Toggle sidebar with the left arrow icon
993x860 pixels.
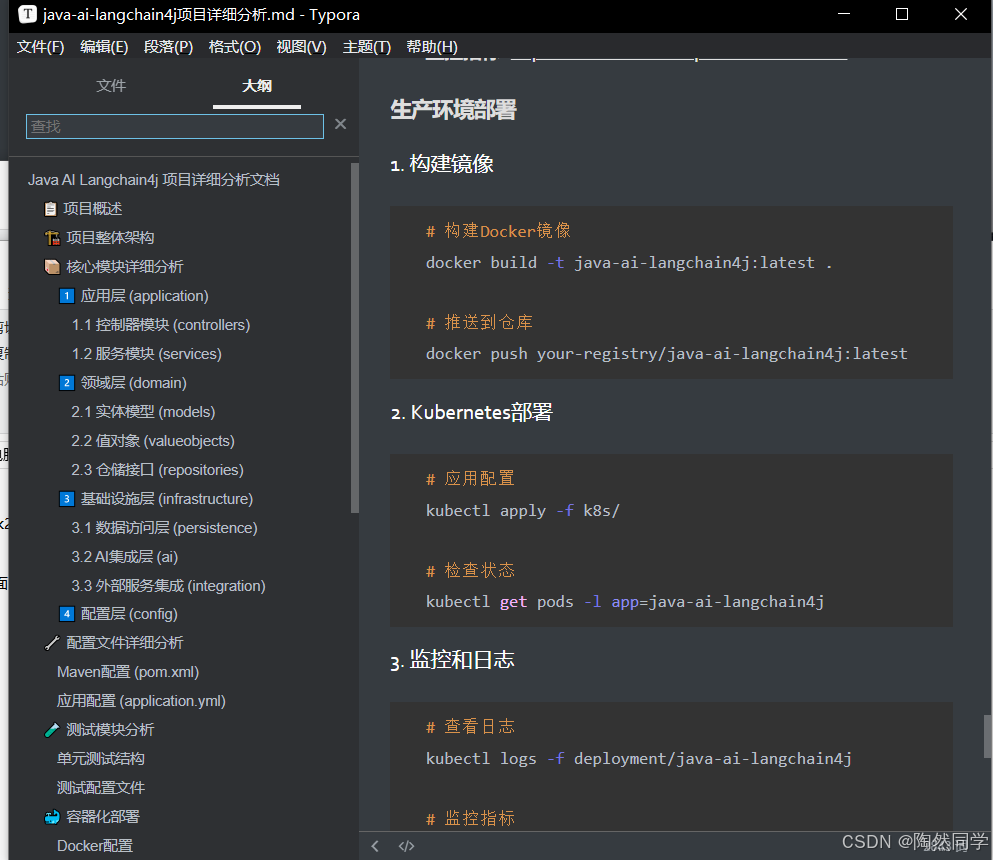tap(375, 846)
